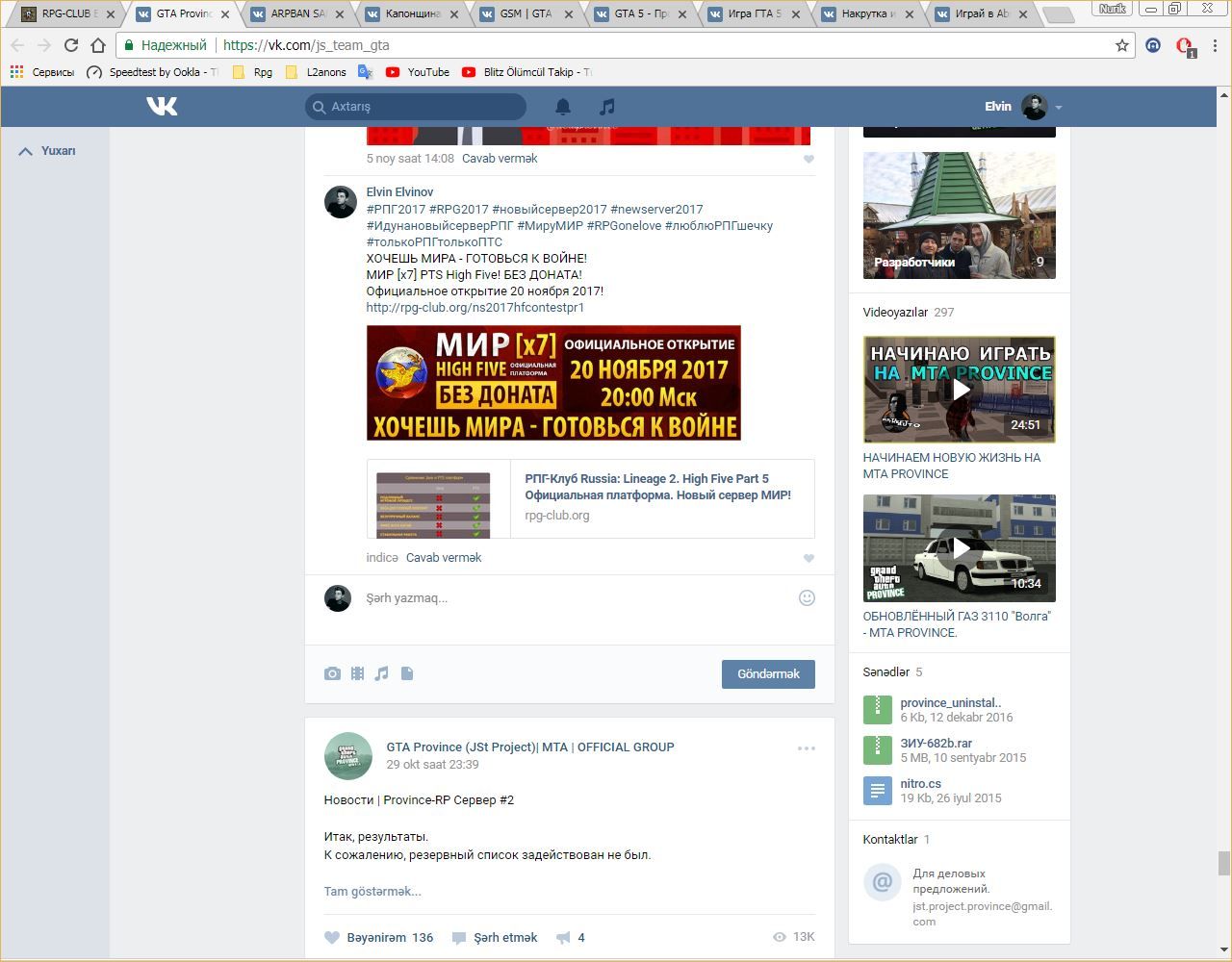Switch to the ARPBAN SA tab

click(x=296, y=14)
